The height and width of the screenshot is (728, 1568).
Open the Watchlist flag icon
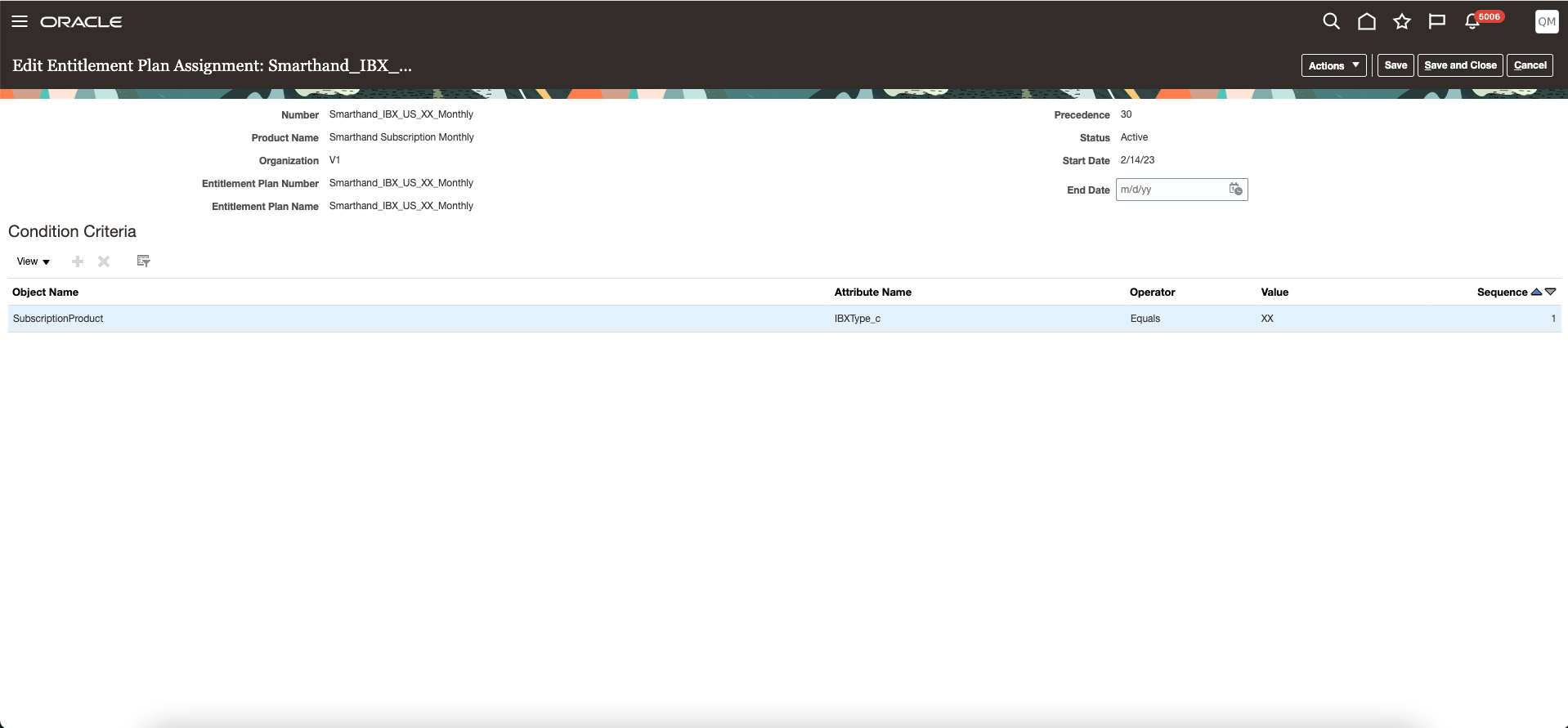1436,21
